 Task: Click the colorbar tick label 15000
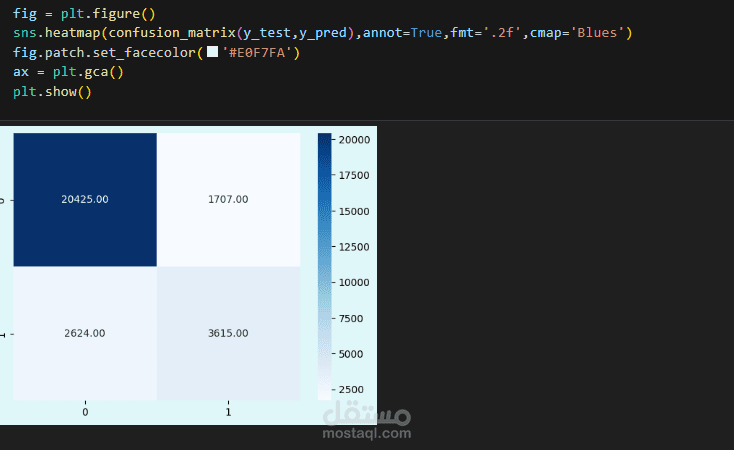tap(354, 212)
